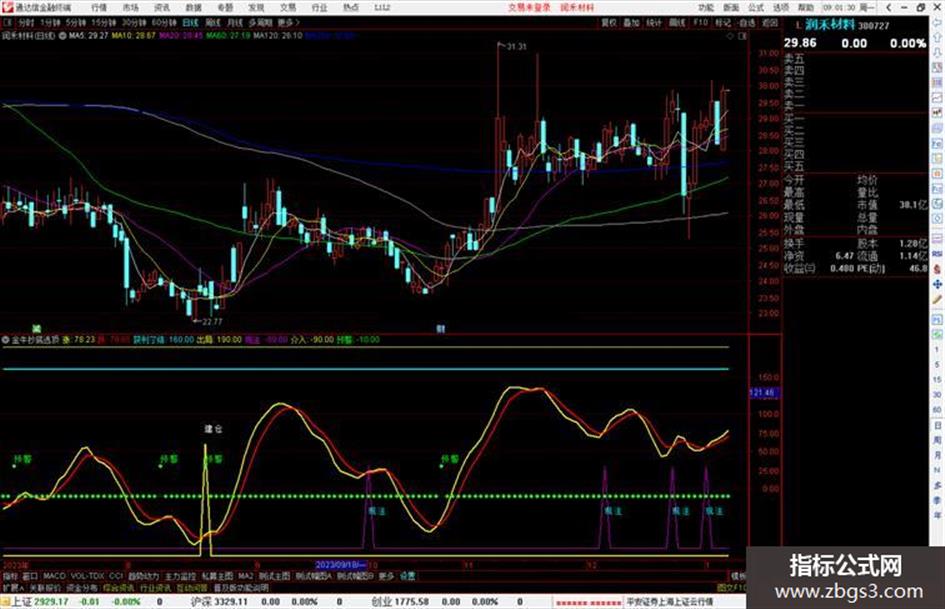This screenshot has width=945, height=609.
Task: Click 沪深 index value 3329.11
Action: pyautogui.click(x=231, y=602)
